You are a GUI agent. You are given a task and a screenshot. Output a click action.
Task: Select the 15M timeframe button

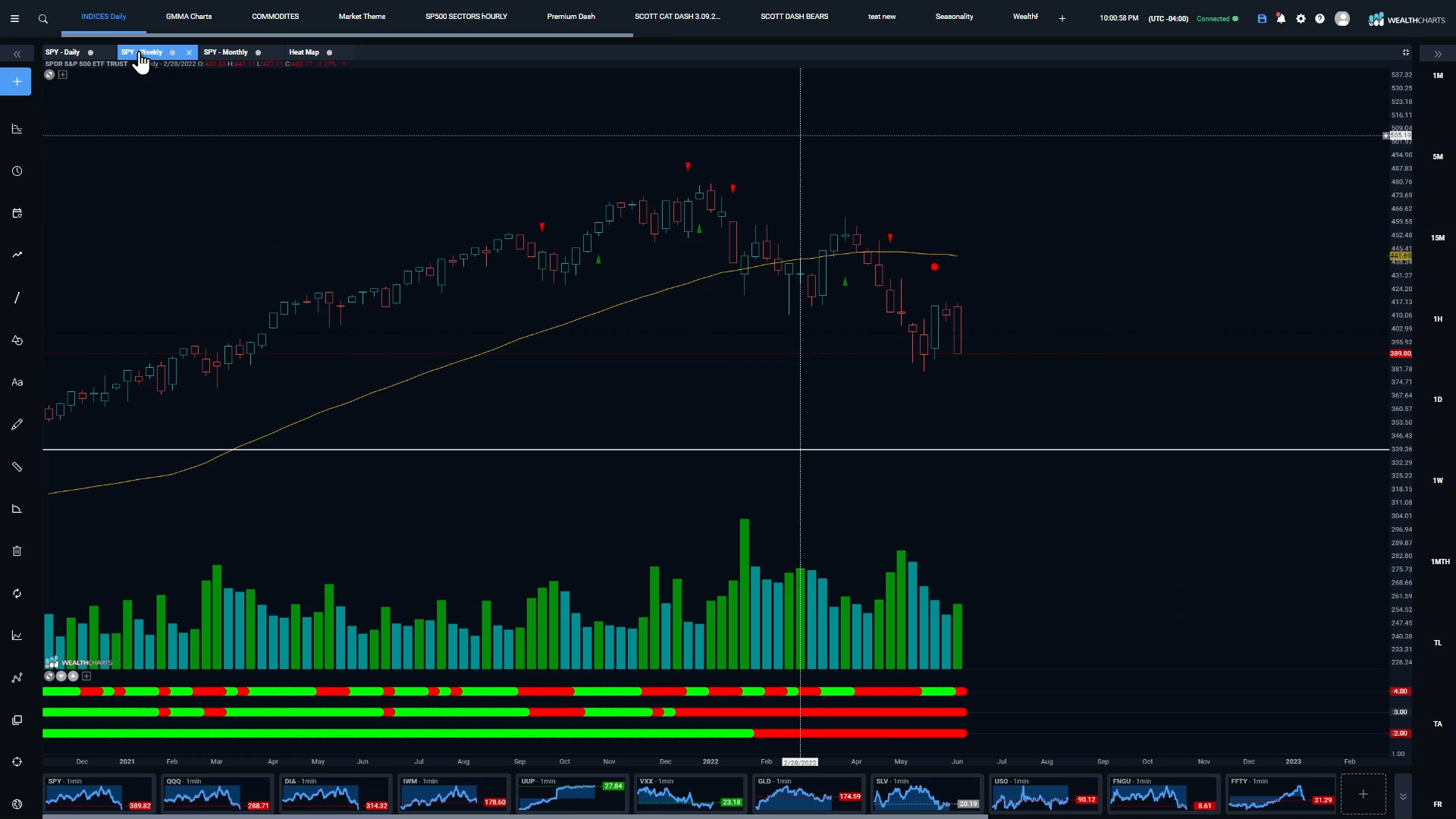click(1438, 237)
